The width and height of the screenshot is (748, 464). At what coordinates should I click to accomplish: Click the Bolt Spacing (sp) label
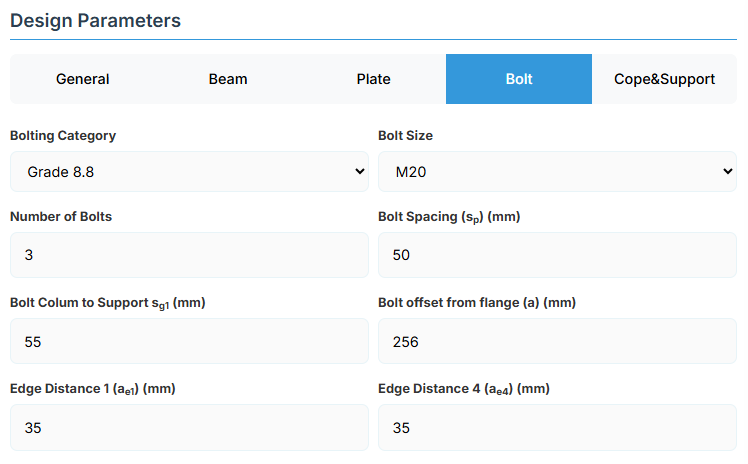(x=449, y=217)
